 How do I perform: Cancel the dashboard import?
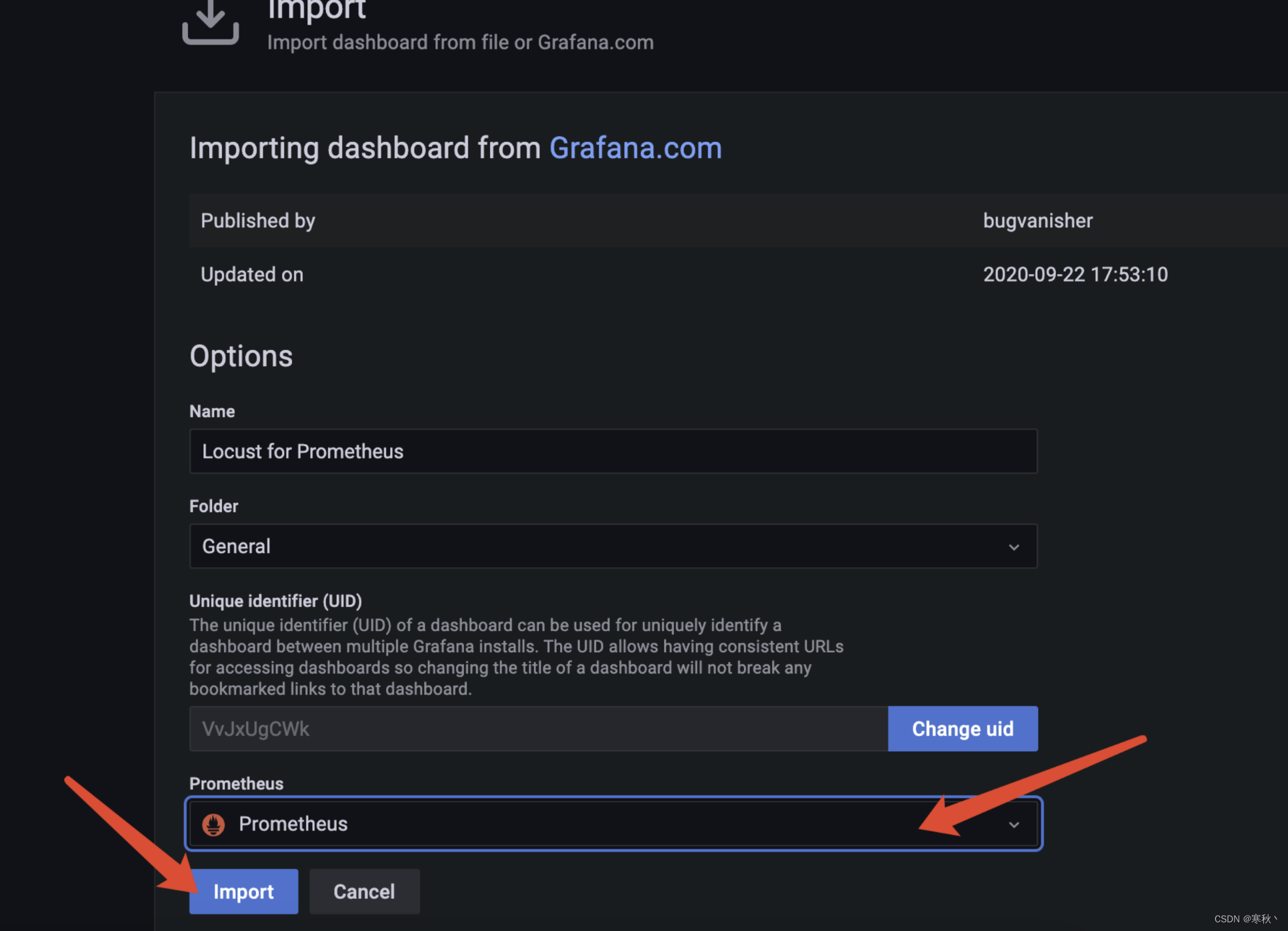point(364,891)
